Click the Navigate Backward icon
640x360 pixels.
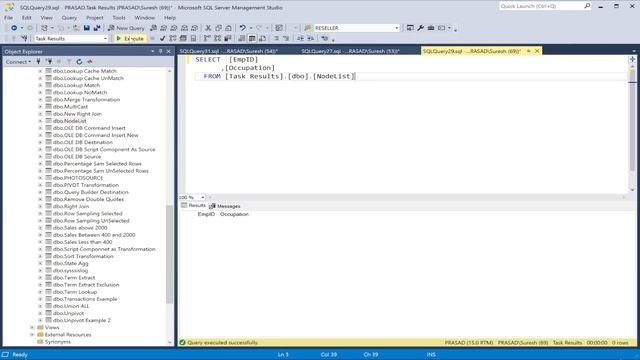(14, 28)
